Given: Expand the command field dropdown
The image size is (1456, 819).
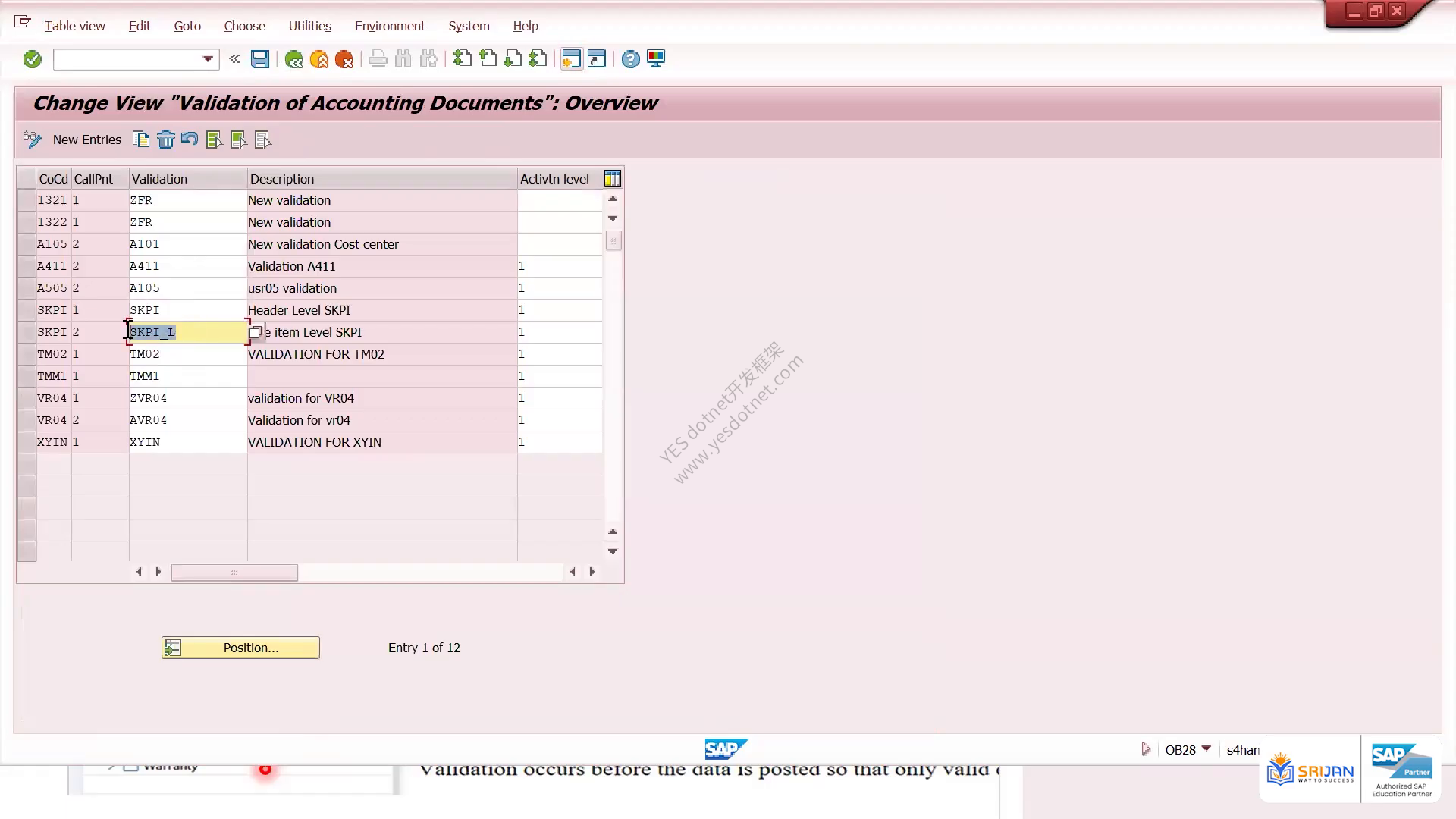Looking at the screenshot, I should pyautogui.click(x=208, y=59).
